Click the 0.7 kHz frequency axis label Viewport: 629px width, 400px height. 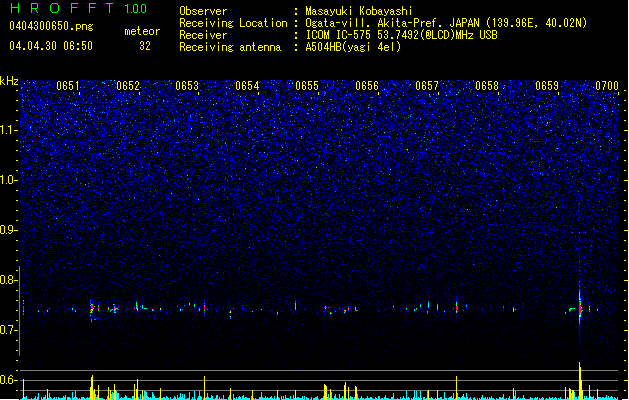[9, 330]
